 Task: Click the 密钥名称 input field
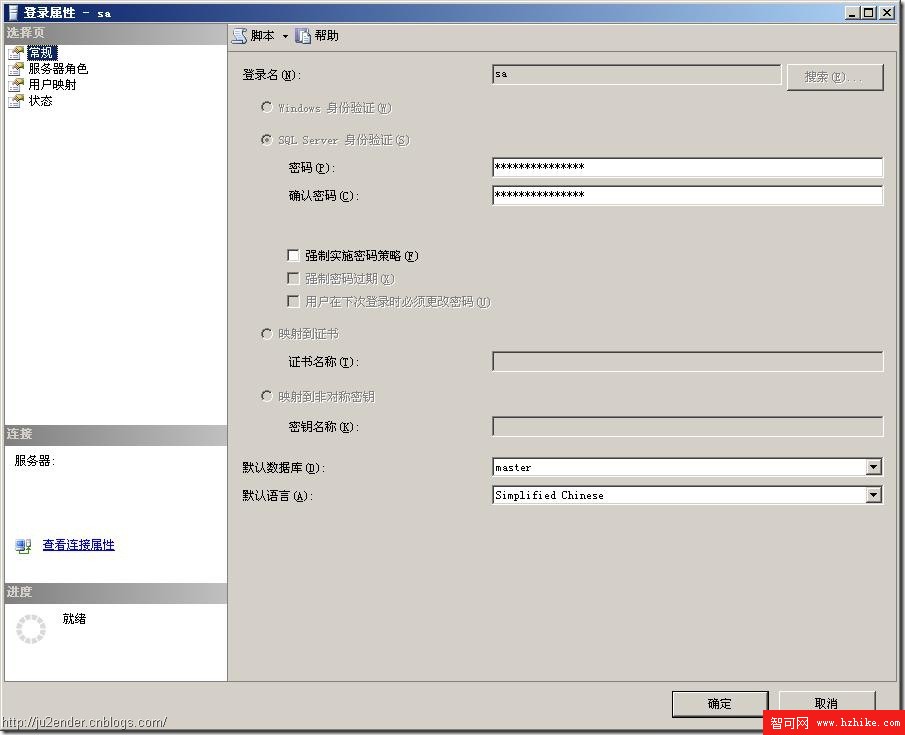coord(687,426)
